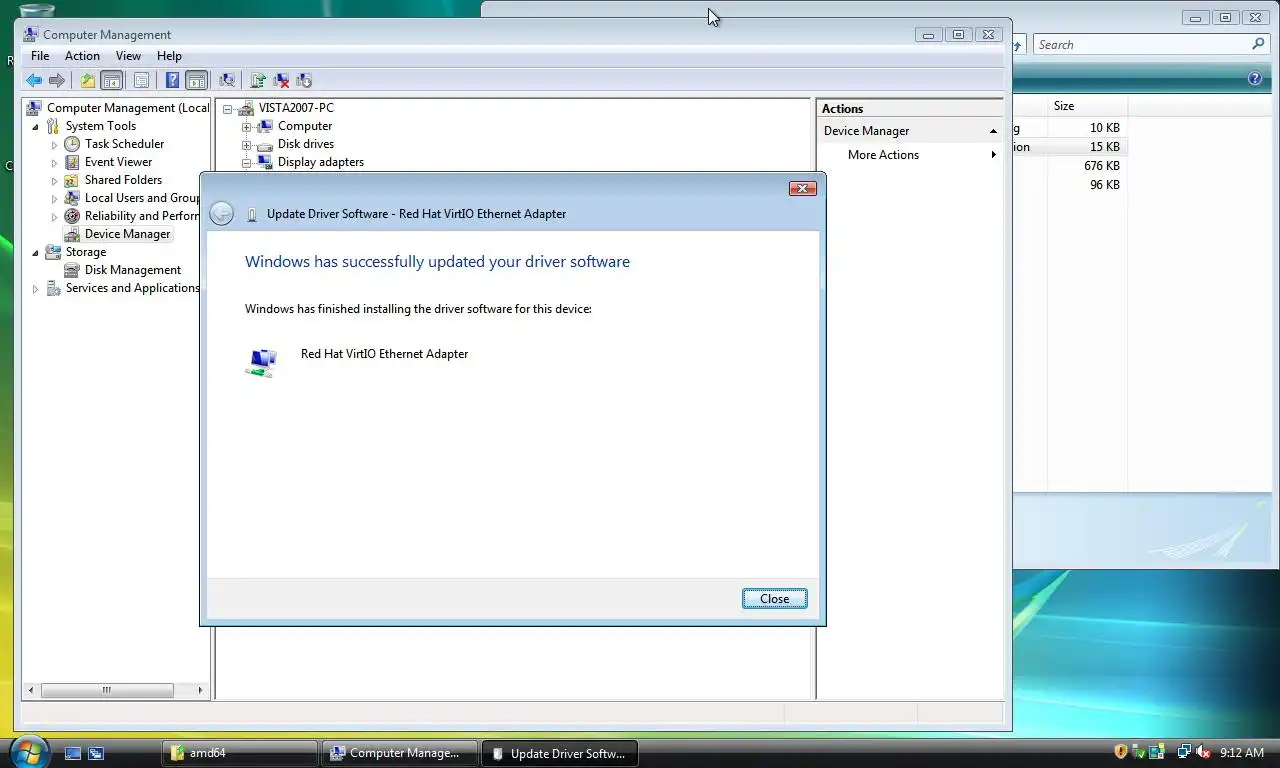This screenshot has height=768, width=1280.
Task: Click search magnifier in Explorer window
Action: point(1258,44)
